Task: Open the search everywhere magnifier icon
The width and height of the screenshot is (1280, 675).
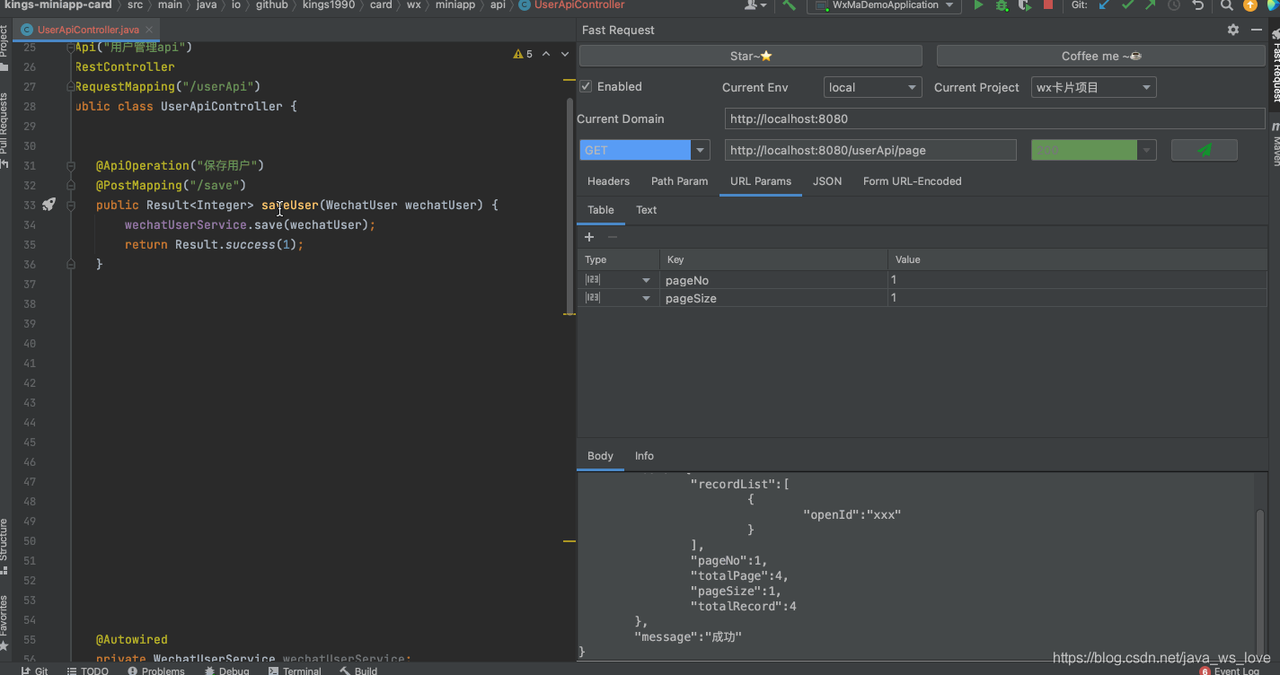Action: click(1227, 6)
